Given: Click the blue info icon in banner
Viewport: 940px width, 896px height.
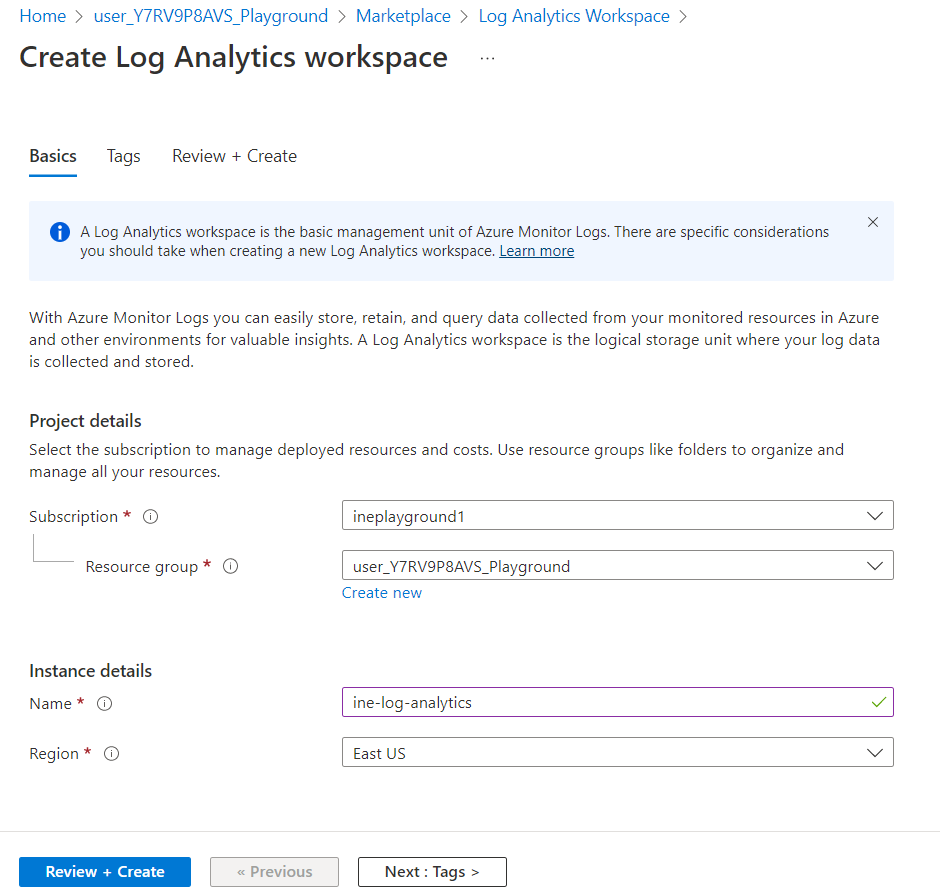Looking at the screenshot, I should pyautogui.click(x=60, y=232).
